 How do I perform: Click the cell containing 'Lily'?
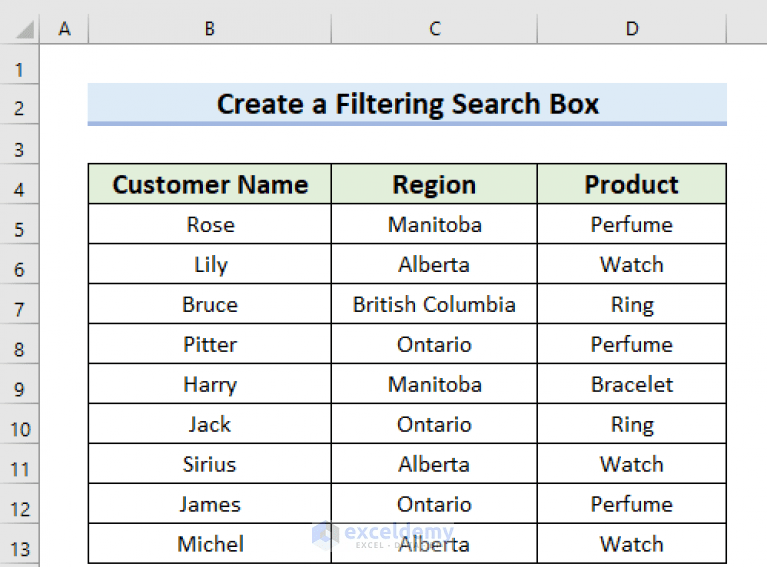210,265
